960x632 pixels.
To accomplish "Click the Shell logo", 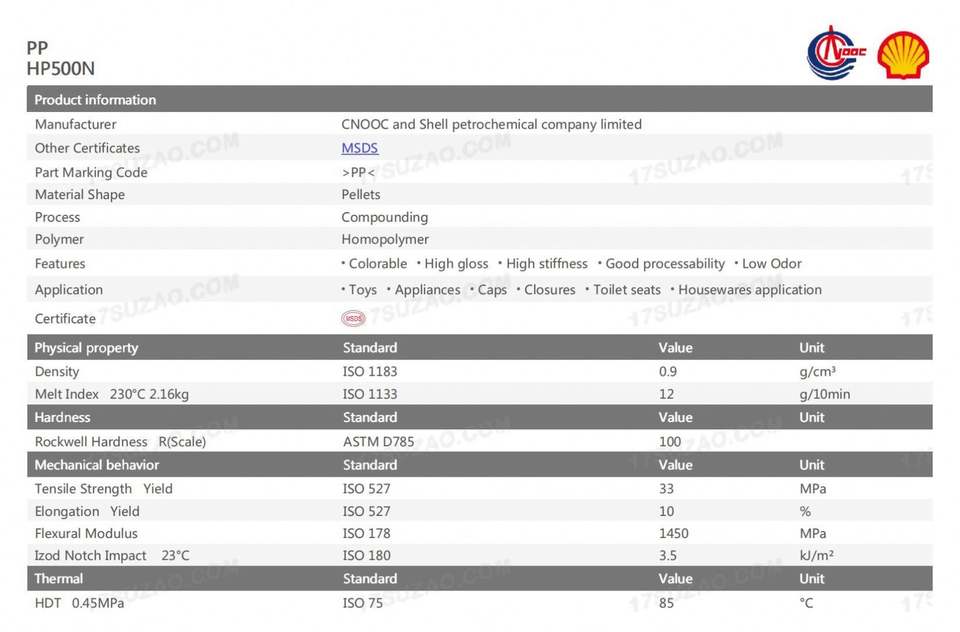I will [903, 55].
